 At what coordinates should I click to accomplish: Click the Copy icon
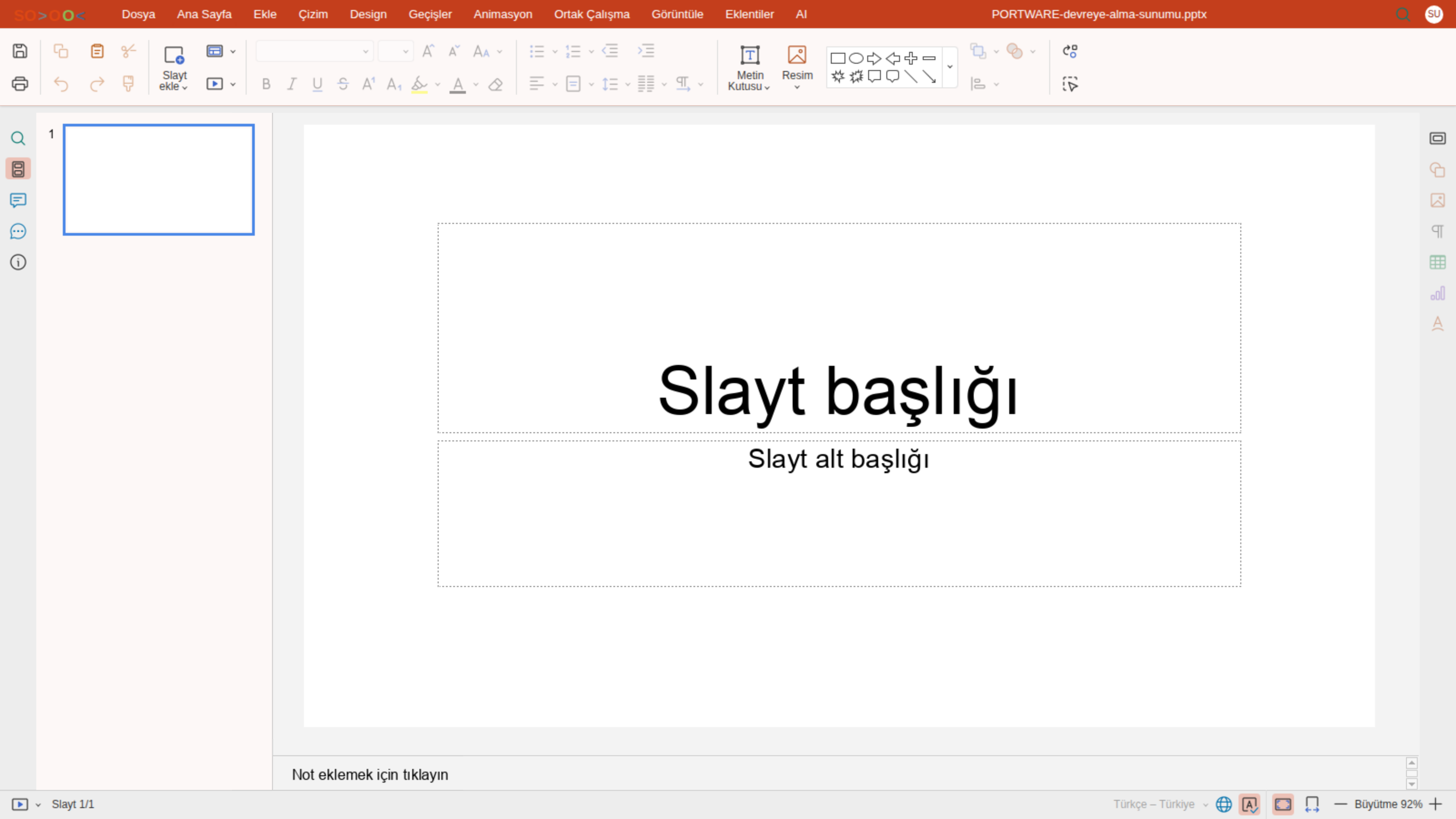61,51
